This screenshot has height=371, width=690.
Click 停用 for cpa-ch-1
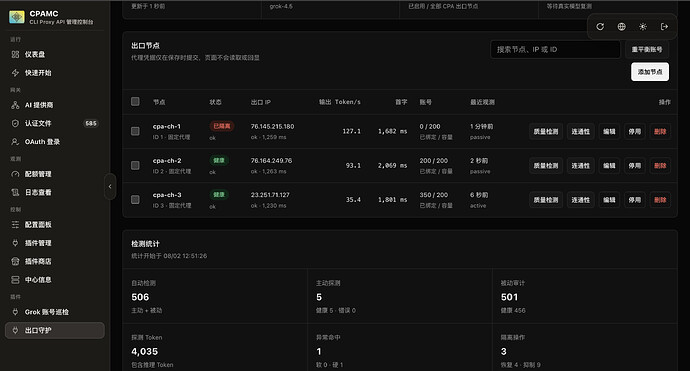[635, 132]
